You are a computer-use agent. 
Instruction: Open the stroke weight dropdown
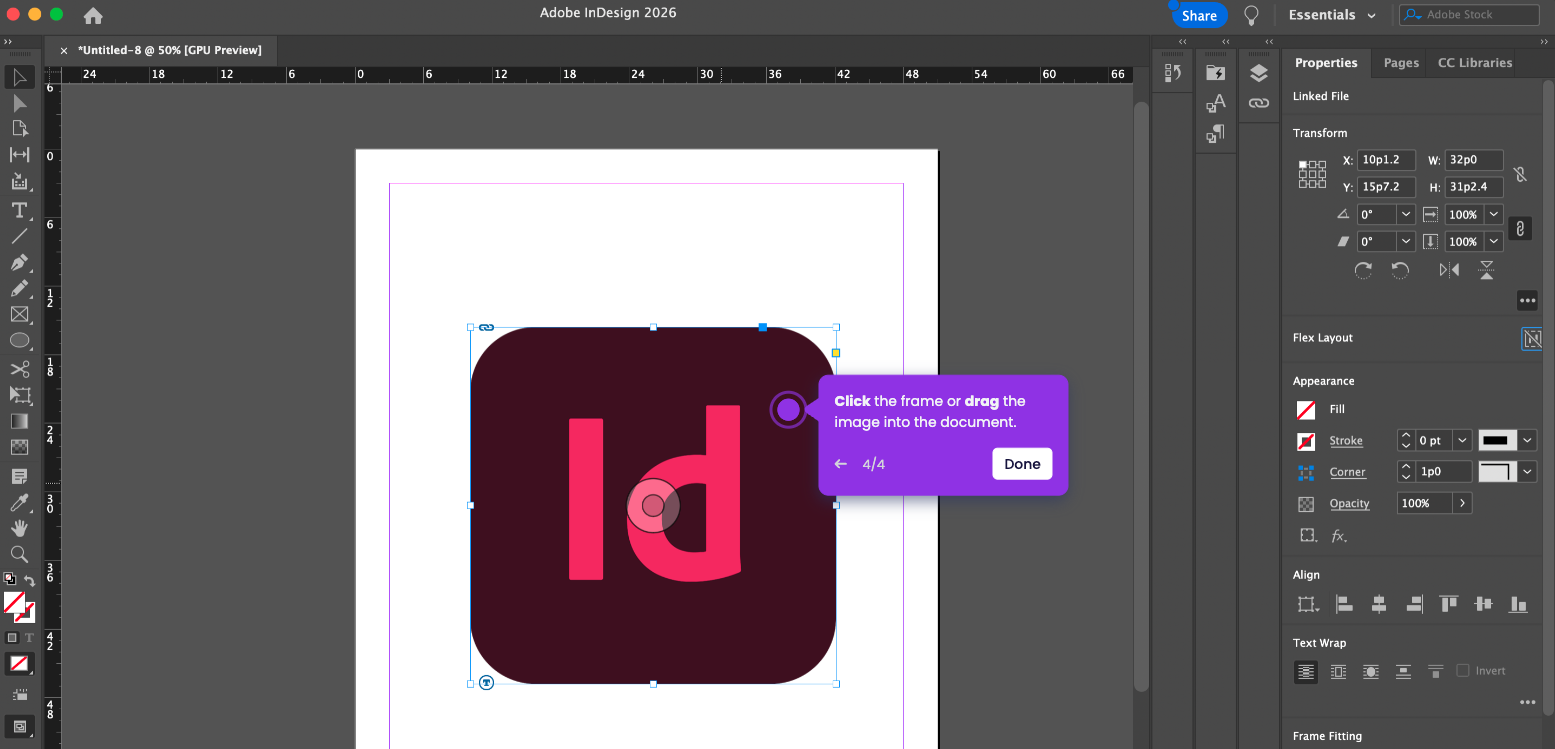coord(1462,441)
